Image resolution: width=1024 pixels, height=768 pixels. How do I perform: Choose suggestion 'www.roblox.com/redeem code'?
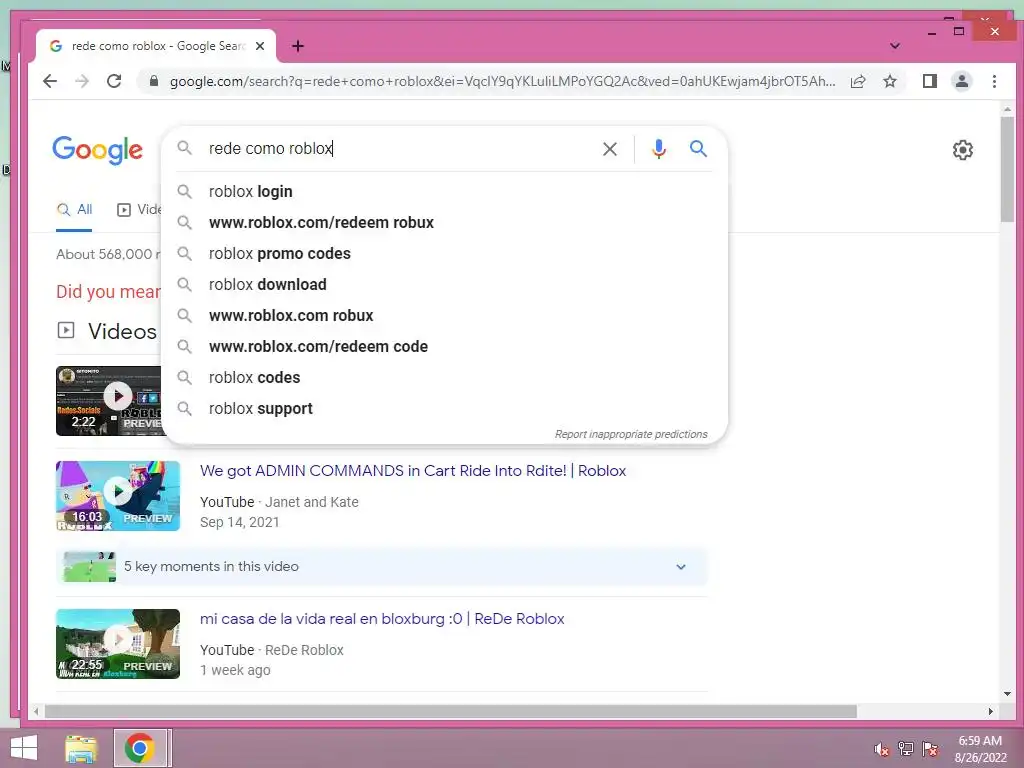point(444,347)
